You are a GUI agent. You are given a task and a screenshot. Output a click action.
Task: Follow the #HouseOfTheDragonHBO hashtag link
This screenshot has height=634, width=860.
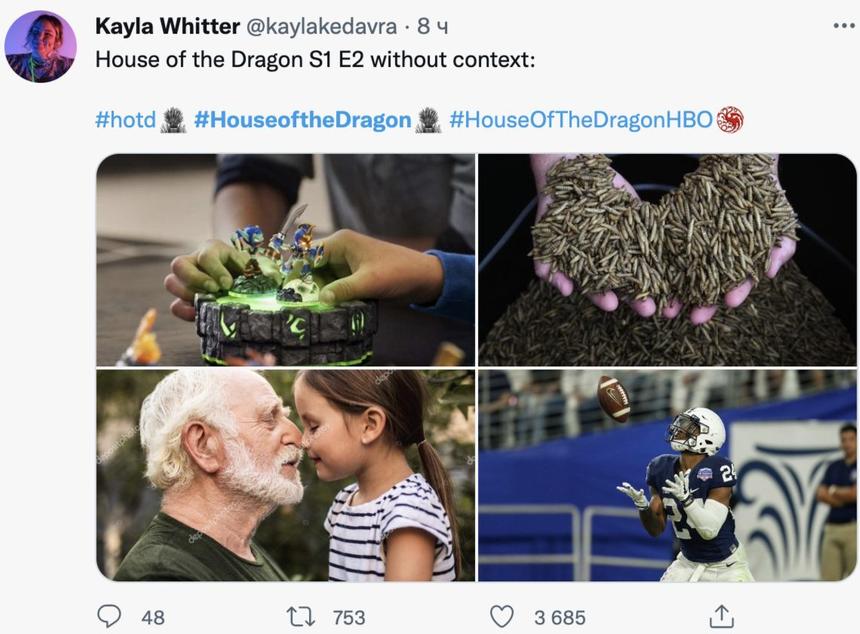tap(581, 120)
